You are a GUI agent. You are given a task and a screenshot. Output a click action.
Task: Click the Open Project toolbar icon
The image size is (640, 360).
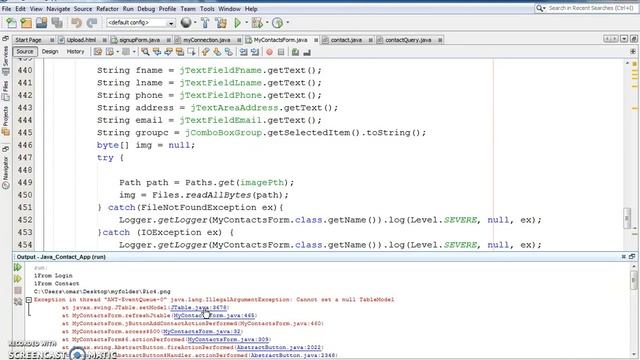click(x=41, y=23)
